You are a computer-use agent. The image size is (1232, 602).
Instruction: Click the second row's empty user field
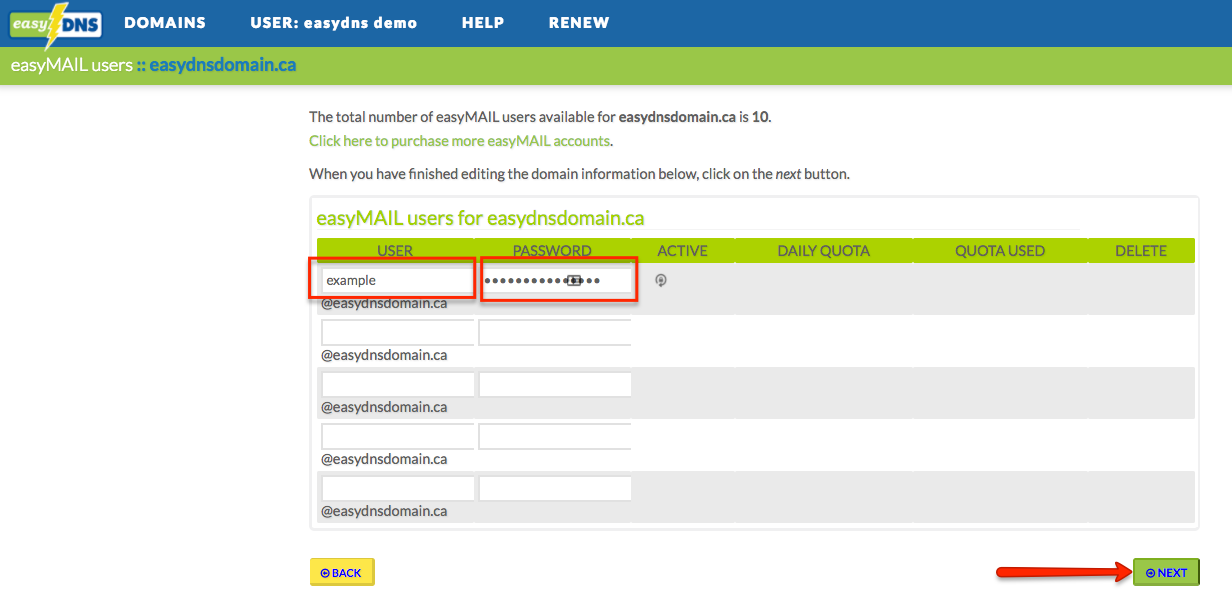click(397, 332)
